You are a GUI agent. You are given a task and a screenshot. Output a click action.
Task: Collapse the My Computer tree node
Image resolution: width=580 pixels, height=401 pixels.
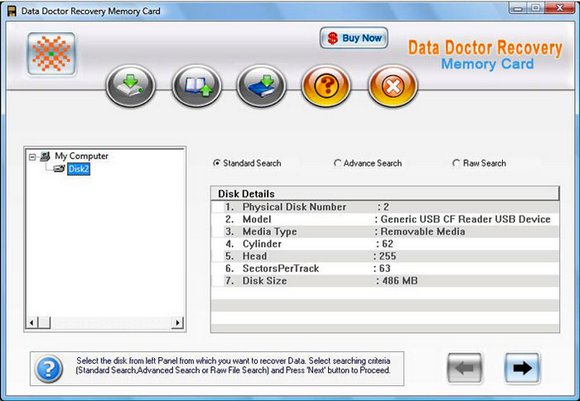(x=33, y=157)
